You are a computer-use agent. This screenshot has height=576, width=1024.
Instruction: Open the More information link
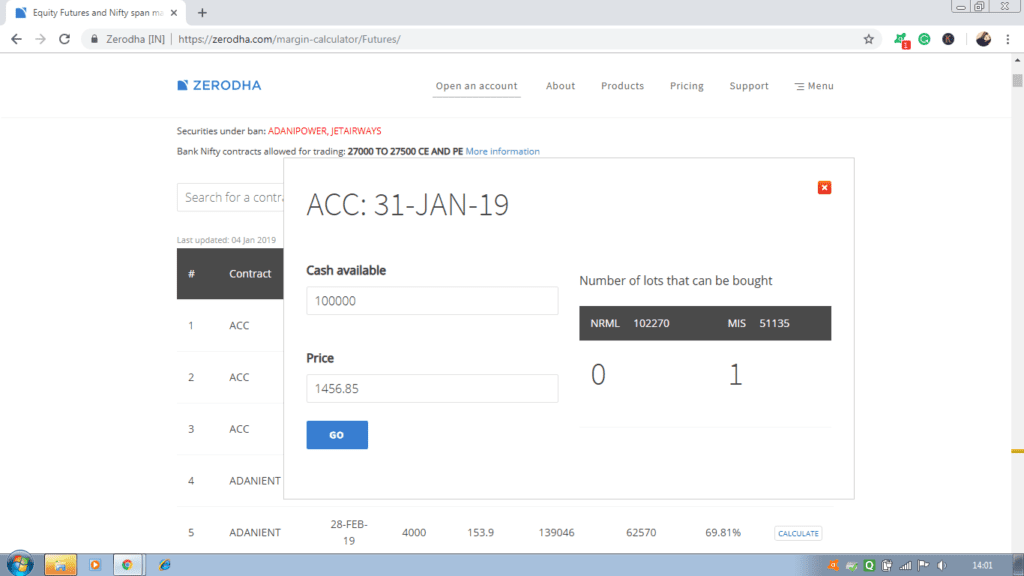point(502,151)
